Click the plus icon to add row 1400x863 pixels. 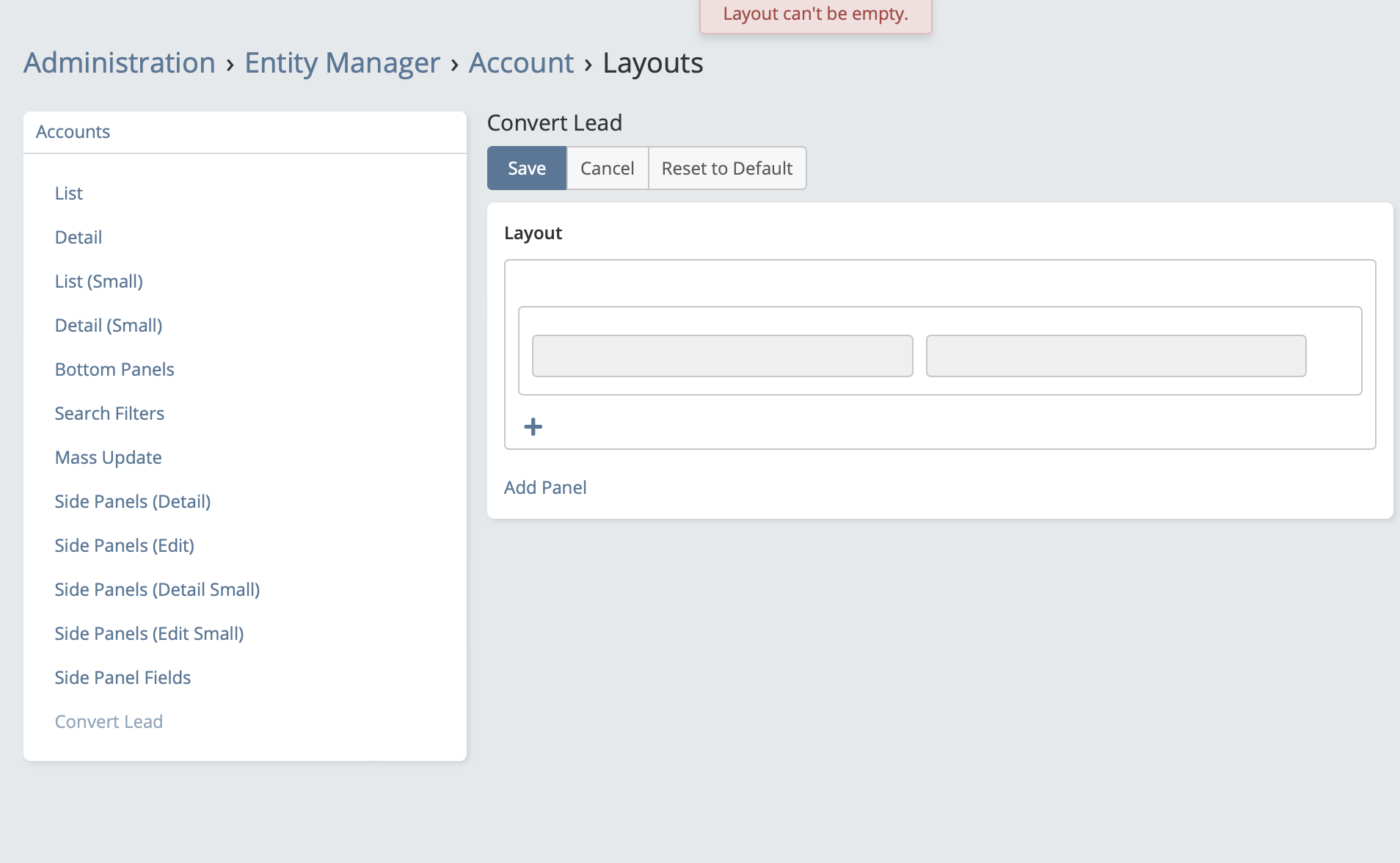(533, 426)
